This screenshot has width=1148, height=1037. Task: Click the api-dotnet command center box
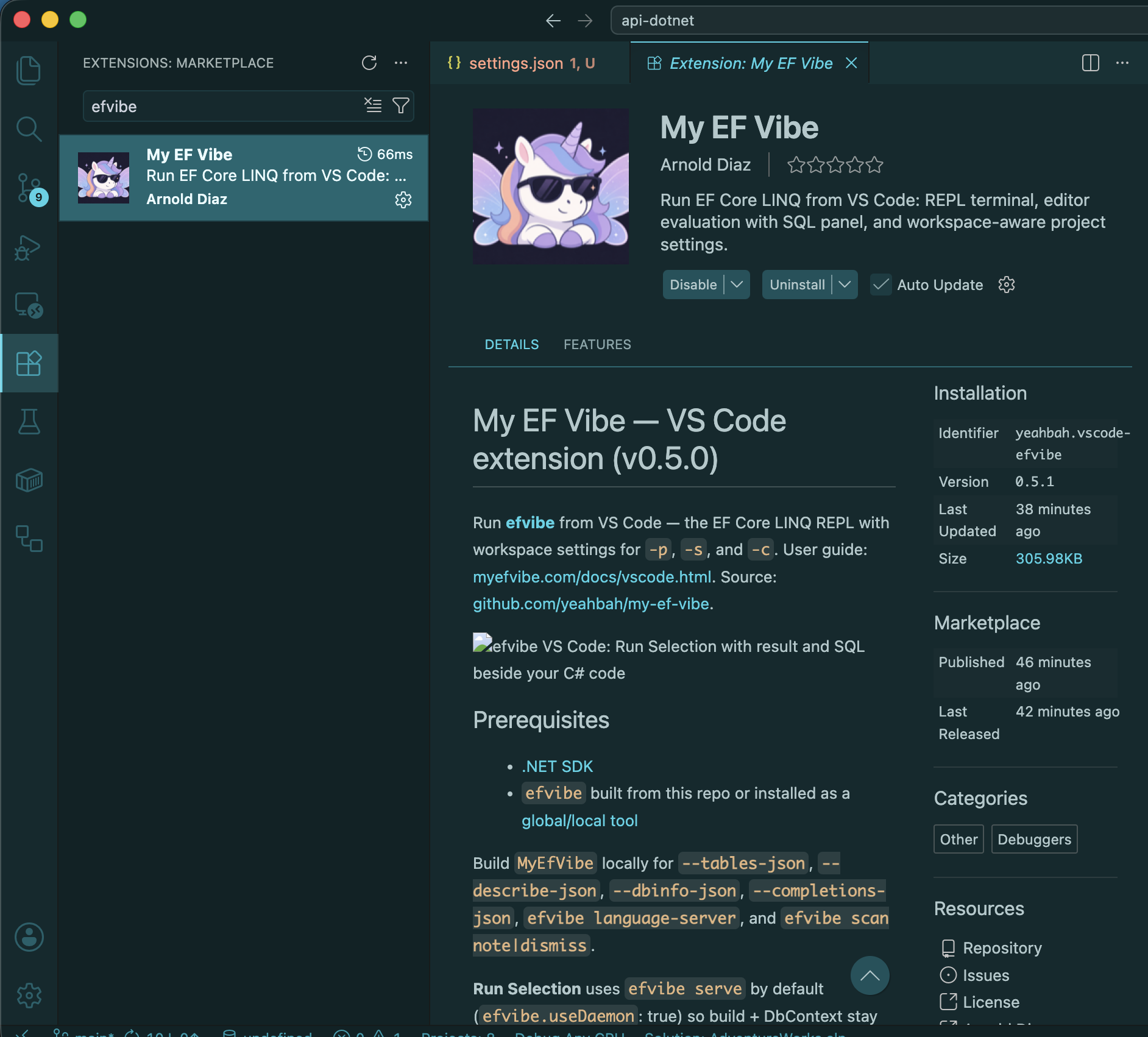[x=879, y=20]
